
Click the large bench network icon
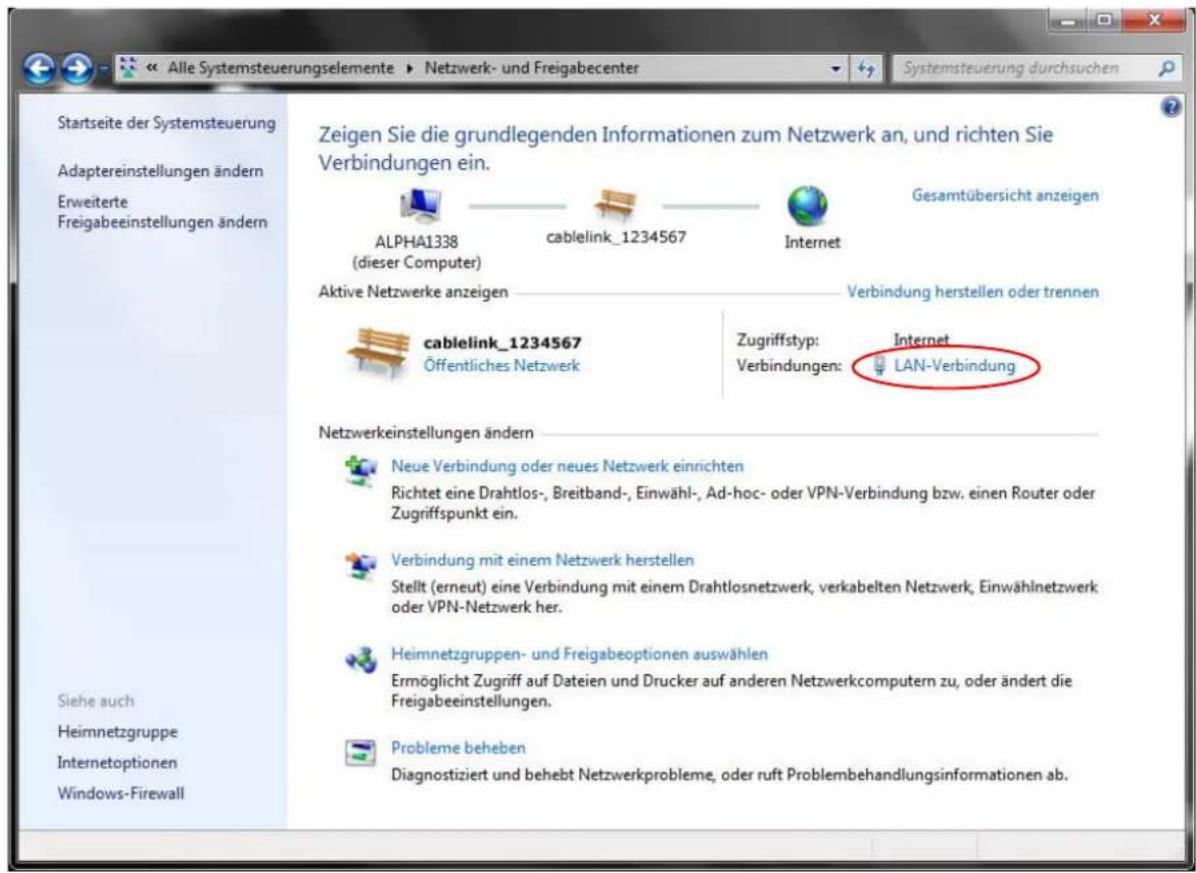378,353
